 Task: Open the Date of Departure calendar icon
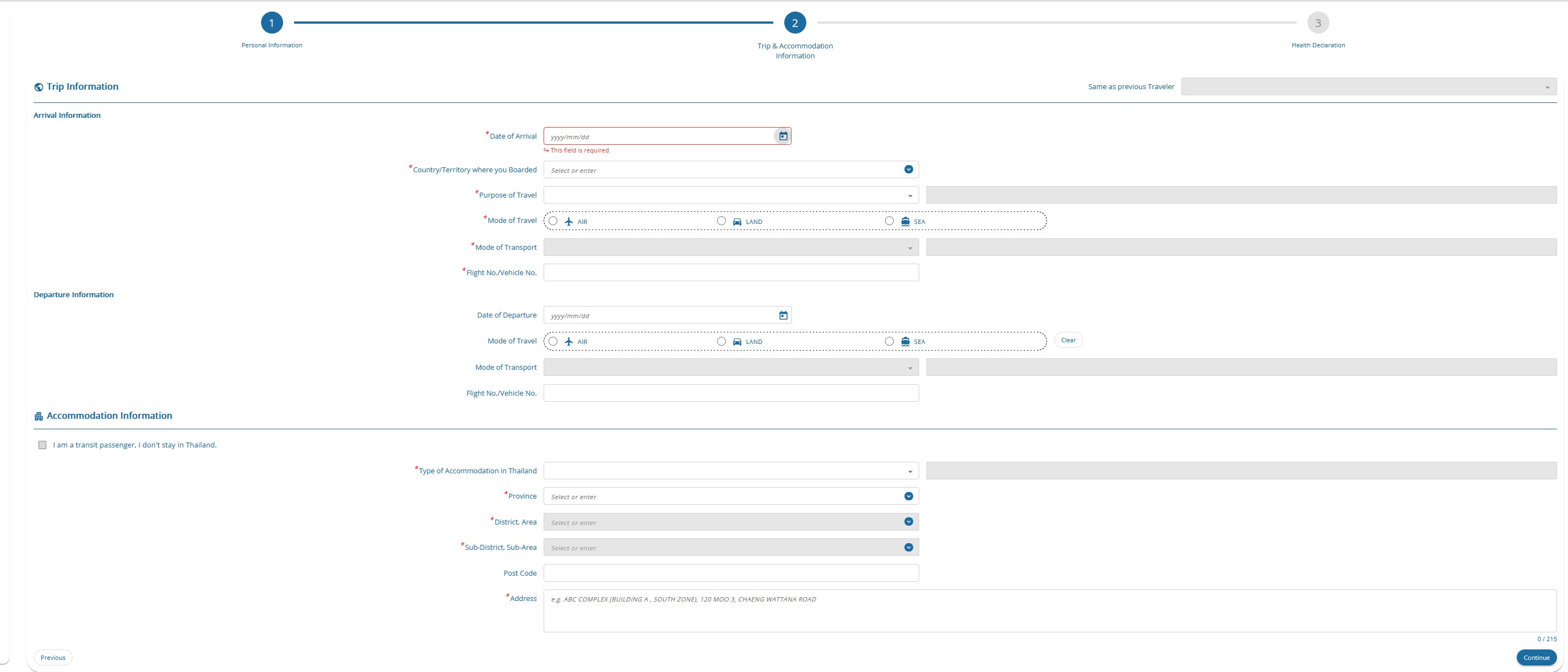coord(783,315)
